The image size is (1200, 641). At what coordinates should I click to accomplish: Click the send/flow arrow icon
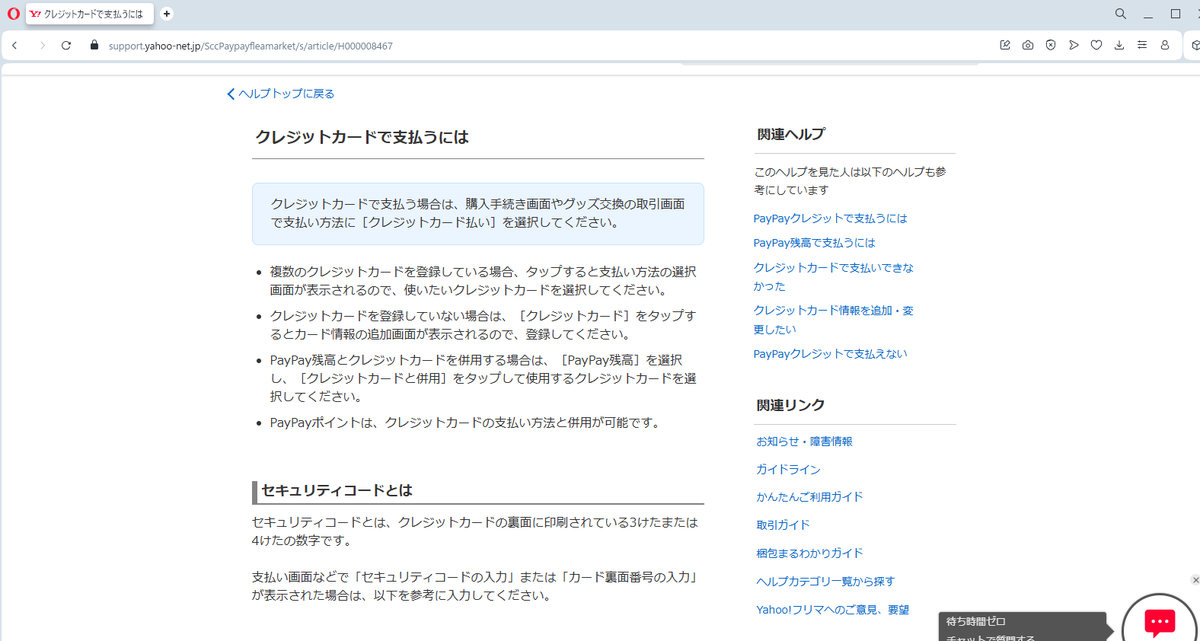coord(1073,45)
